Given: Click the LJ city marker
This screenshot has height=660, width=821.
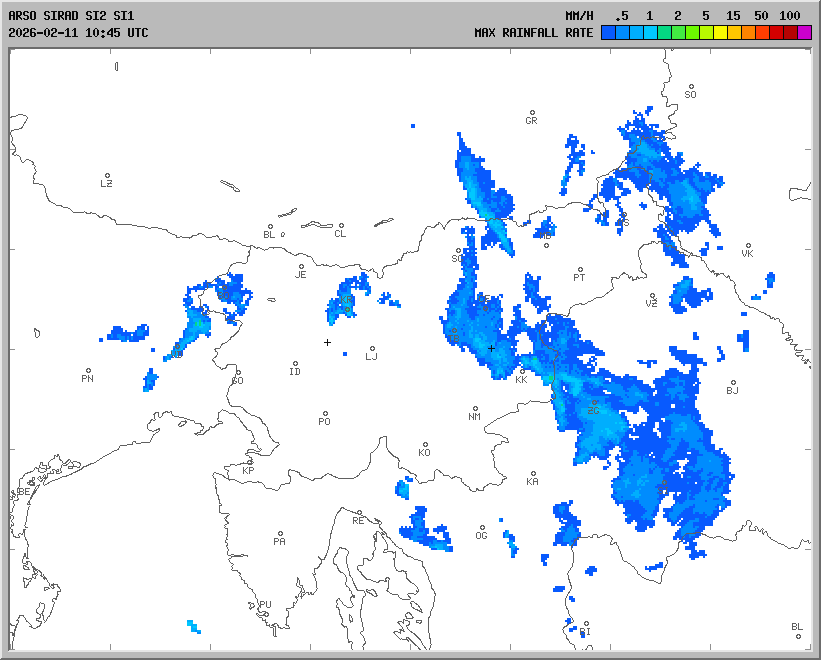Looking at the screenshot, I should 372,349.
